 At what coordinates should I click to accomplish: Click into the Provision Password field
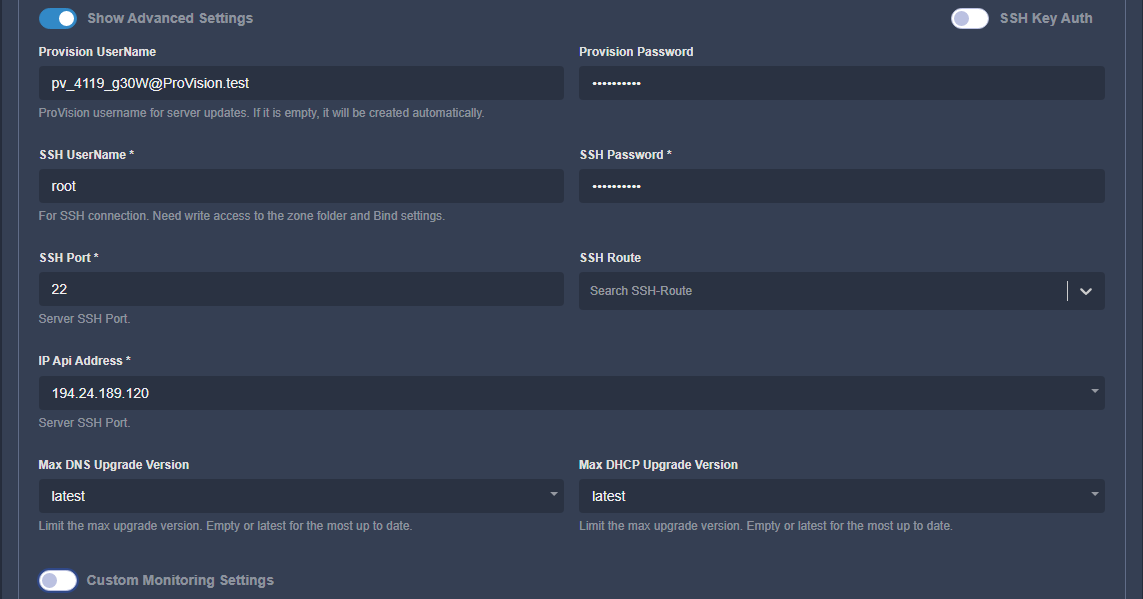[x=841, y=83]
